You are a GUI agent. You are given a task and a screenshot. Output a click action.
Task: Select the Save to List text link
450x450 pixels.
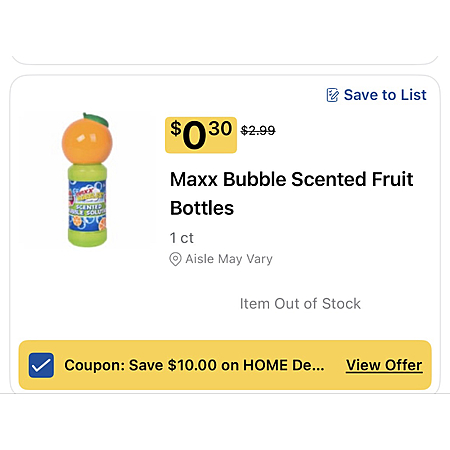[385, 95]
